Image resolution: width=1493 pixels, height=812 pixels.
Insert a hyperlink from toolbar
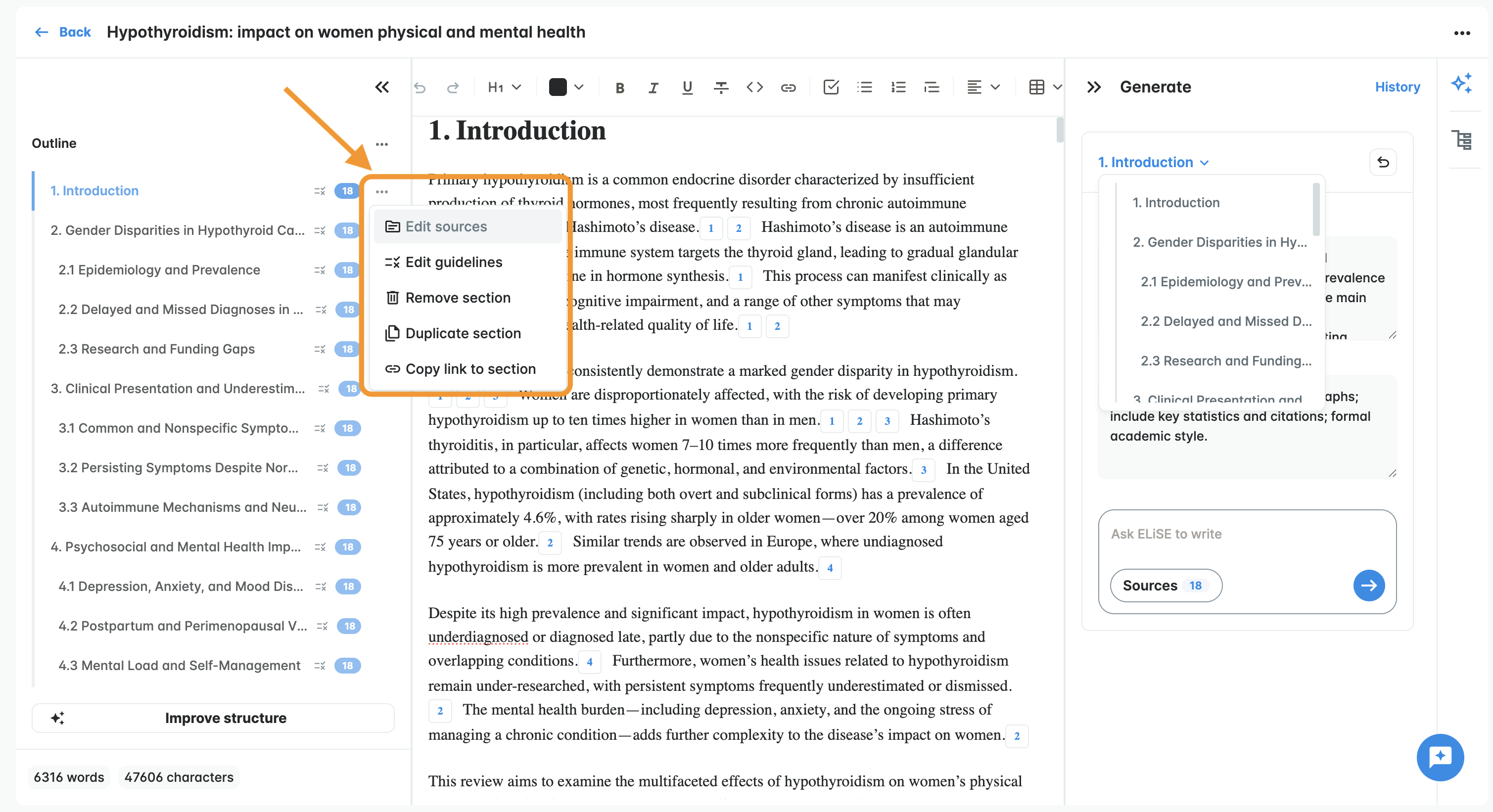click(788, 88)
